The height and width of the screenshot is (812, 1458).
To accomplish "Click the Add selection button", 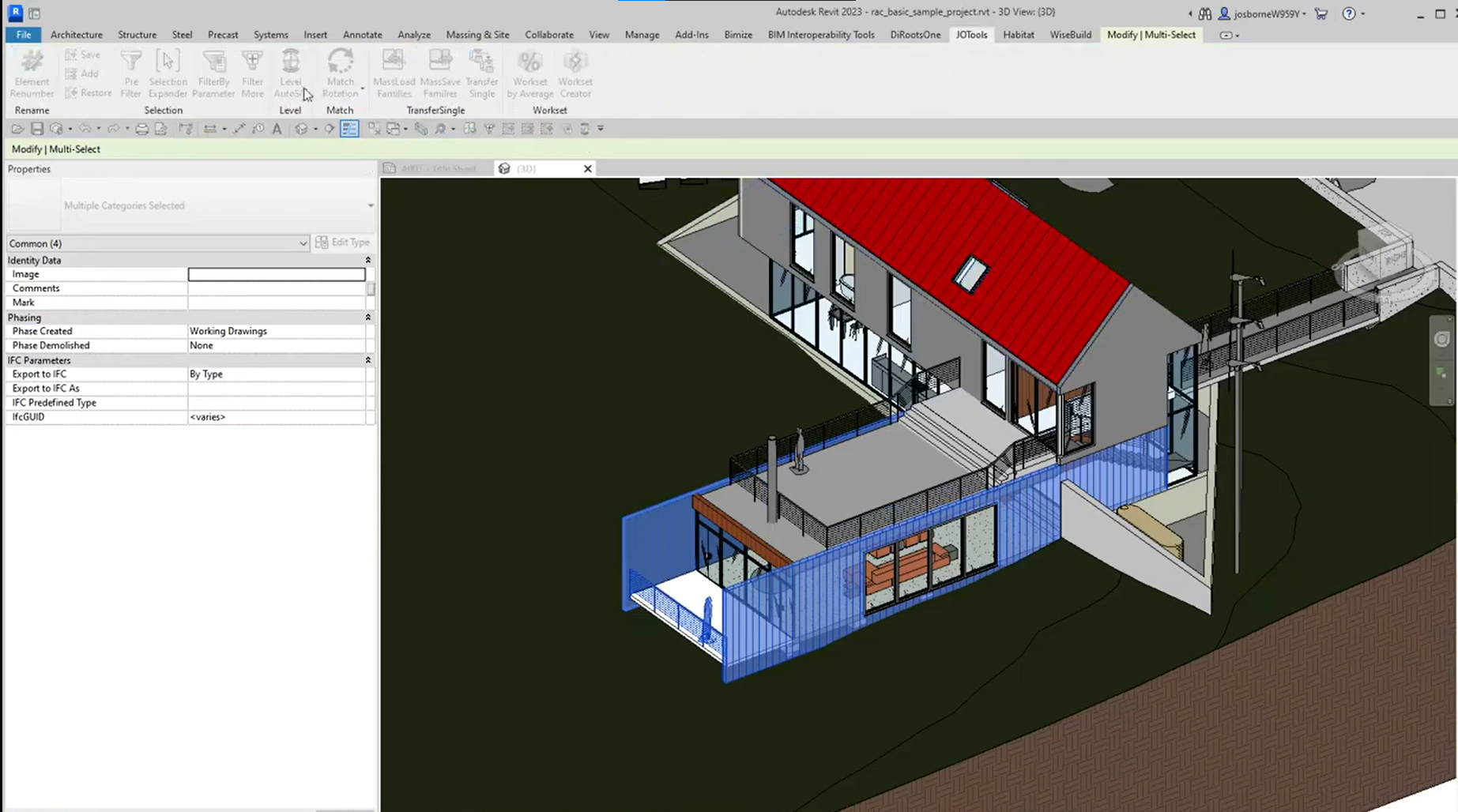I will [x=81, y=73].
